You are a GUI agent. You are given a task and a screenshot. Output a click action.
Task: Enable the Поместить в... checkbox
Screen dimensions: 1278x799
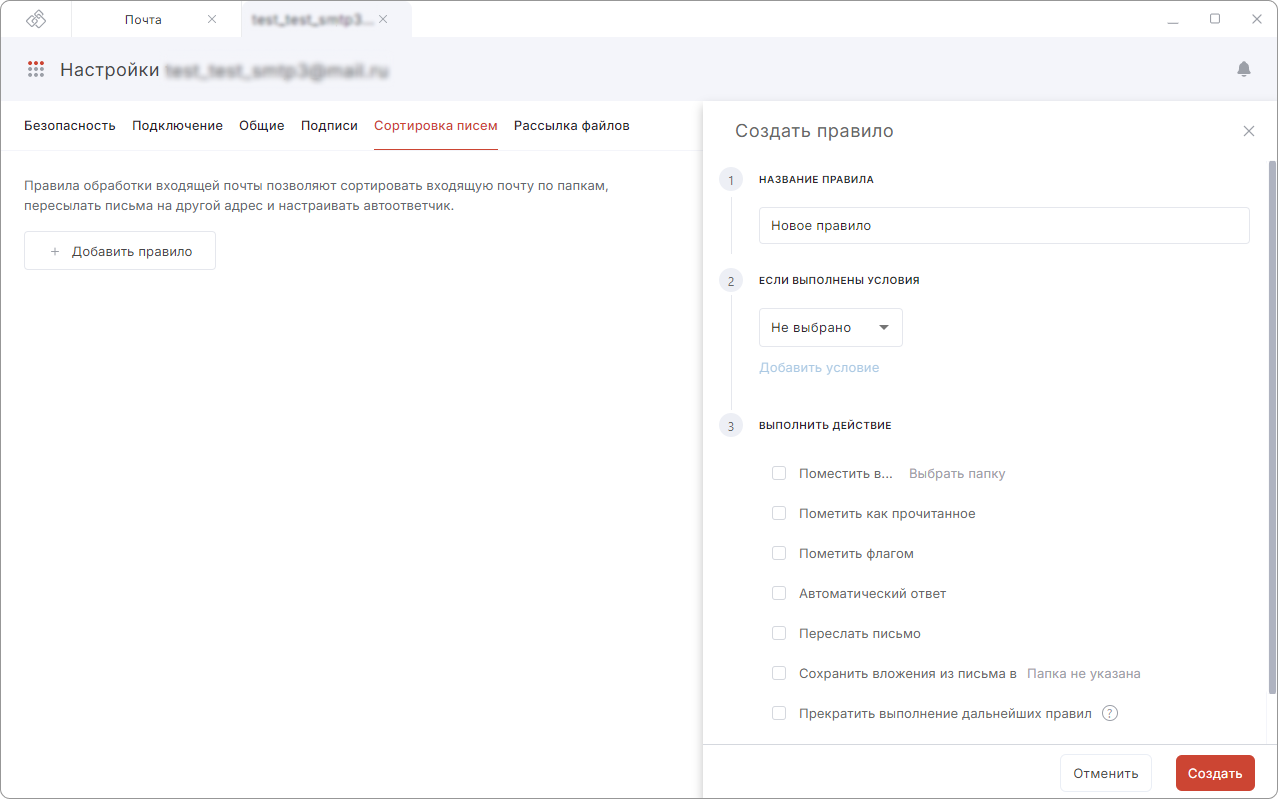[779, 473]
